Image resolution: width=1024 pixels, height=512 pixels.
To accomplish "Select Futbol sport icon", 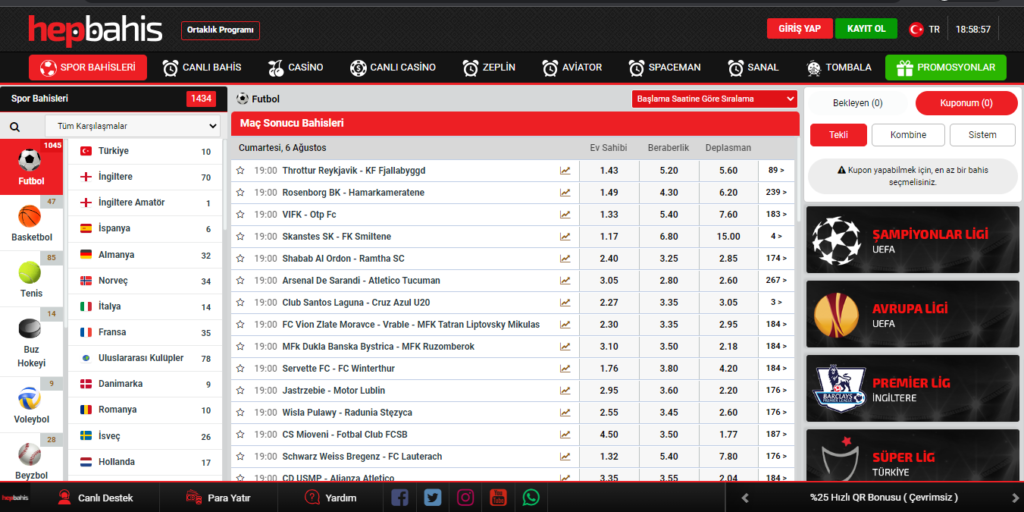I will tap(31, 167).
